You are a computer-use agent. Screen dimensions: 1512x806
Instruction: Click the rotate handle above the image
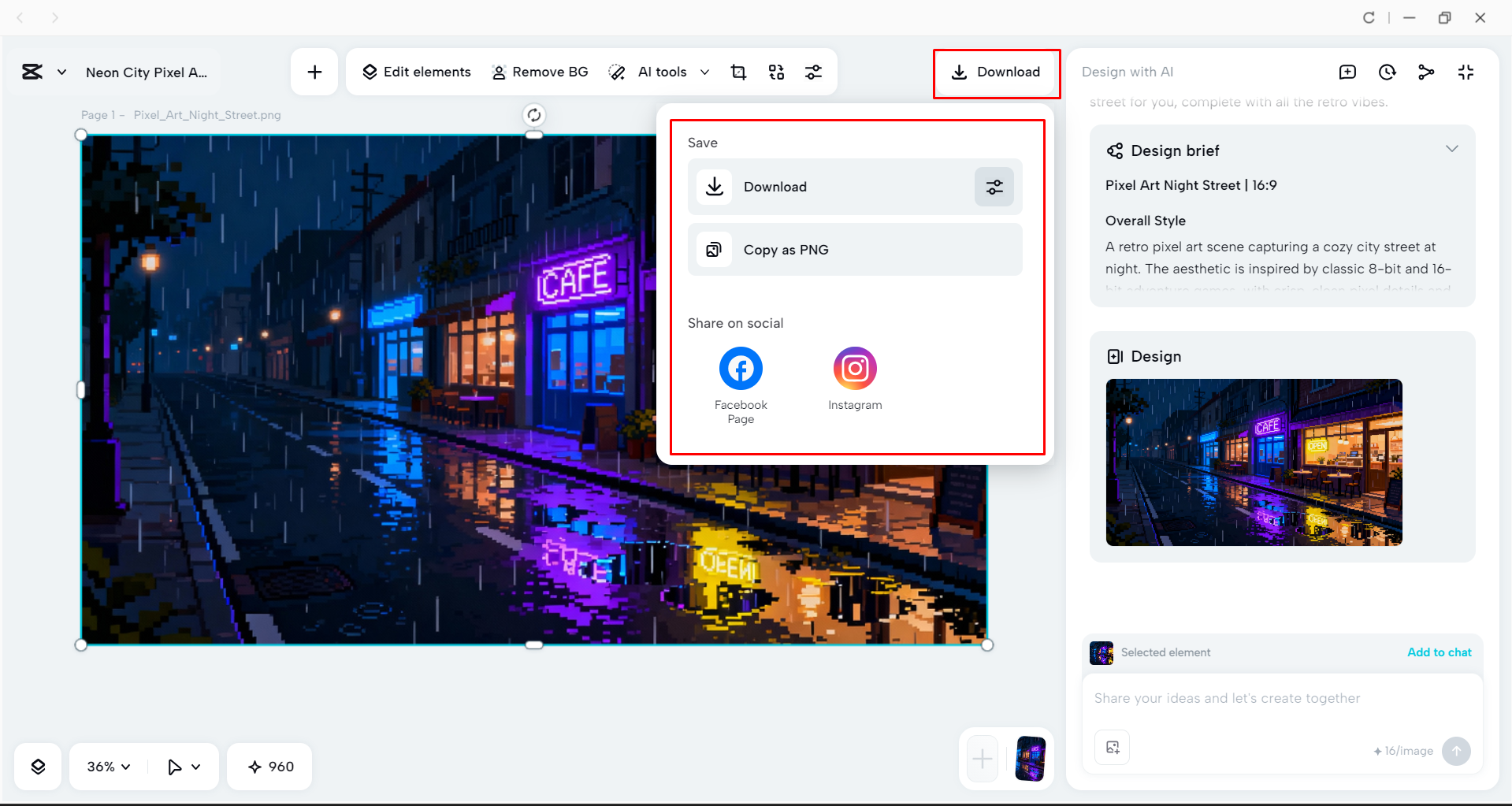tap(533, 115)
